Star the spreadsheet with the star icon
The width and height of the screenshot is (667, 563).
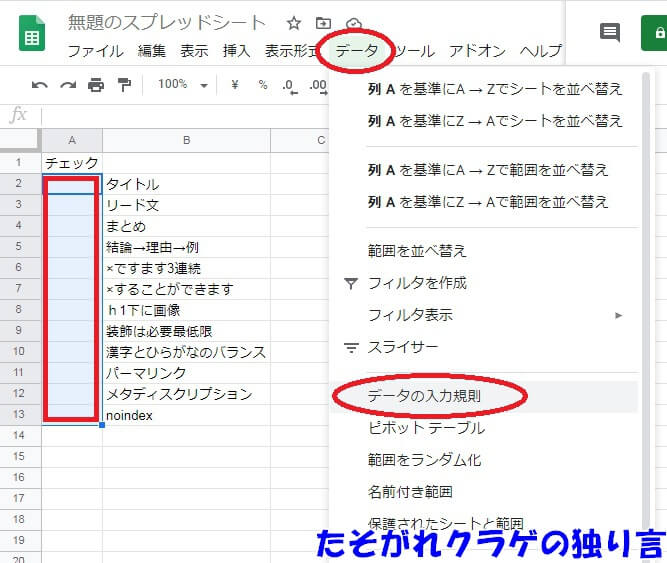(294, 23)
